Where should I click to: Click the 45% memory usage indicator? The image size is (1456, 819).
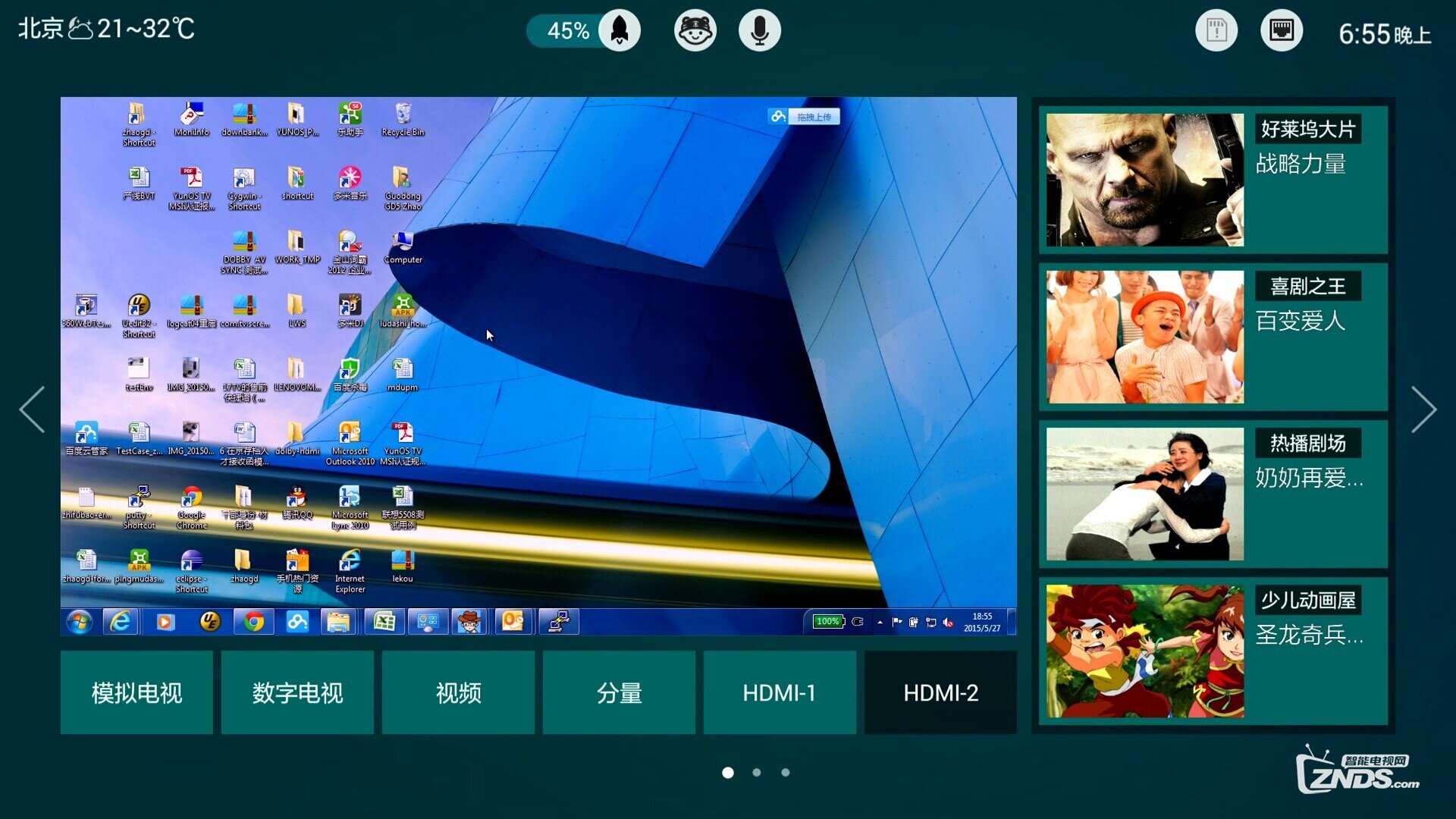(x=567, y=31)
